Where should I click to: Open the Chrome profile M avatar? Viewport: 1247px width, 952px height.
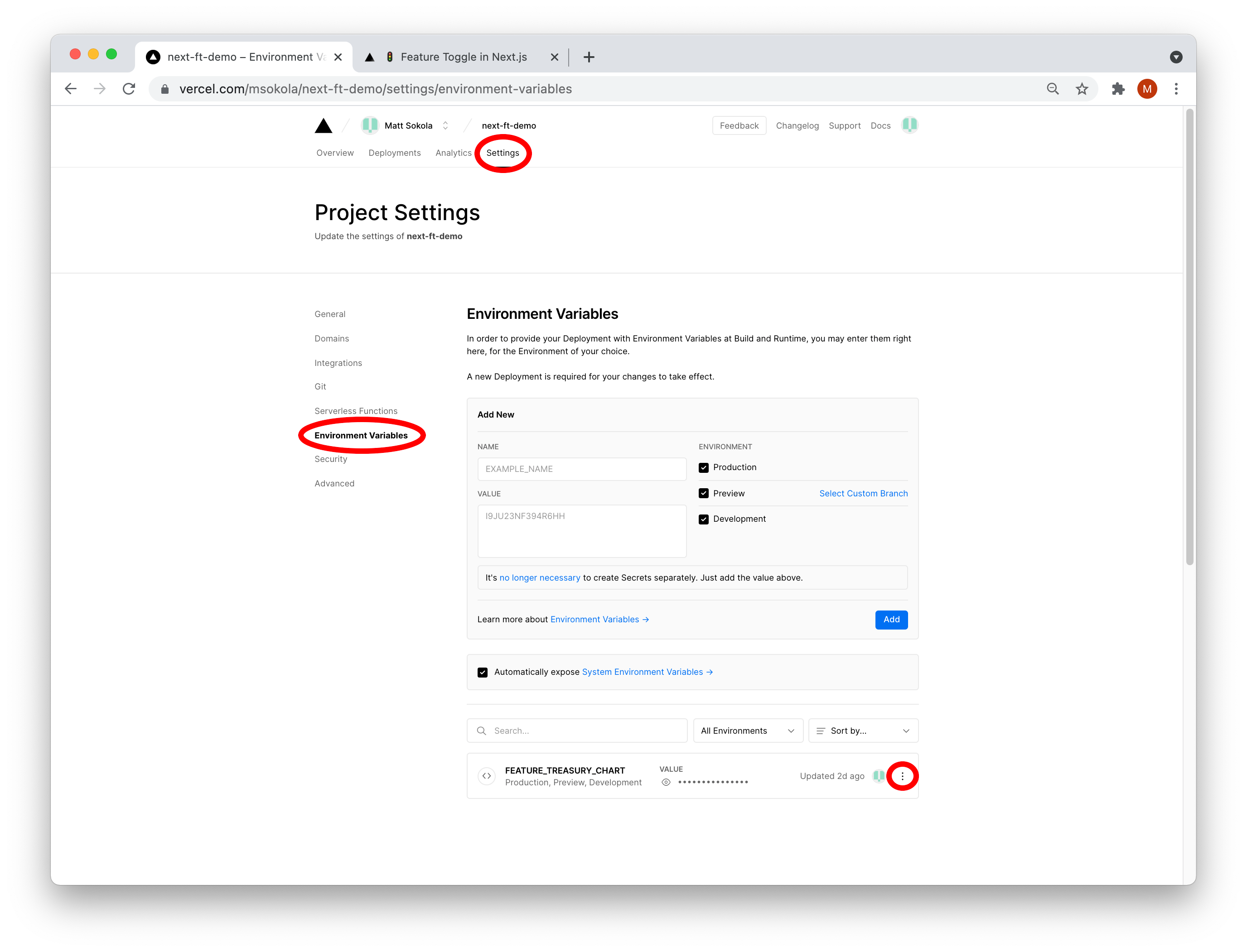[1147, 89]
